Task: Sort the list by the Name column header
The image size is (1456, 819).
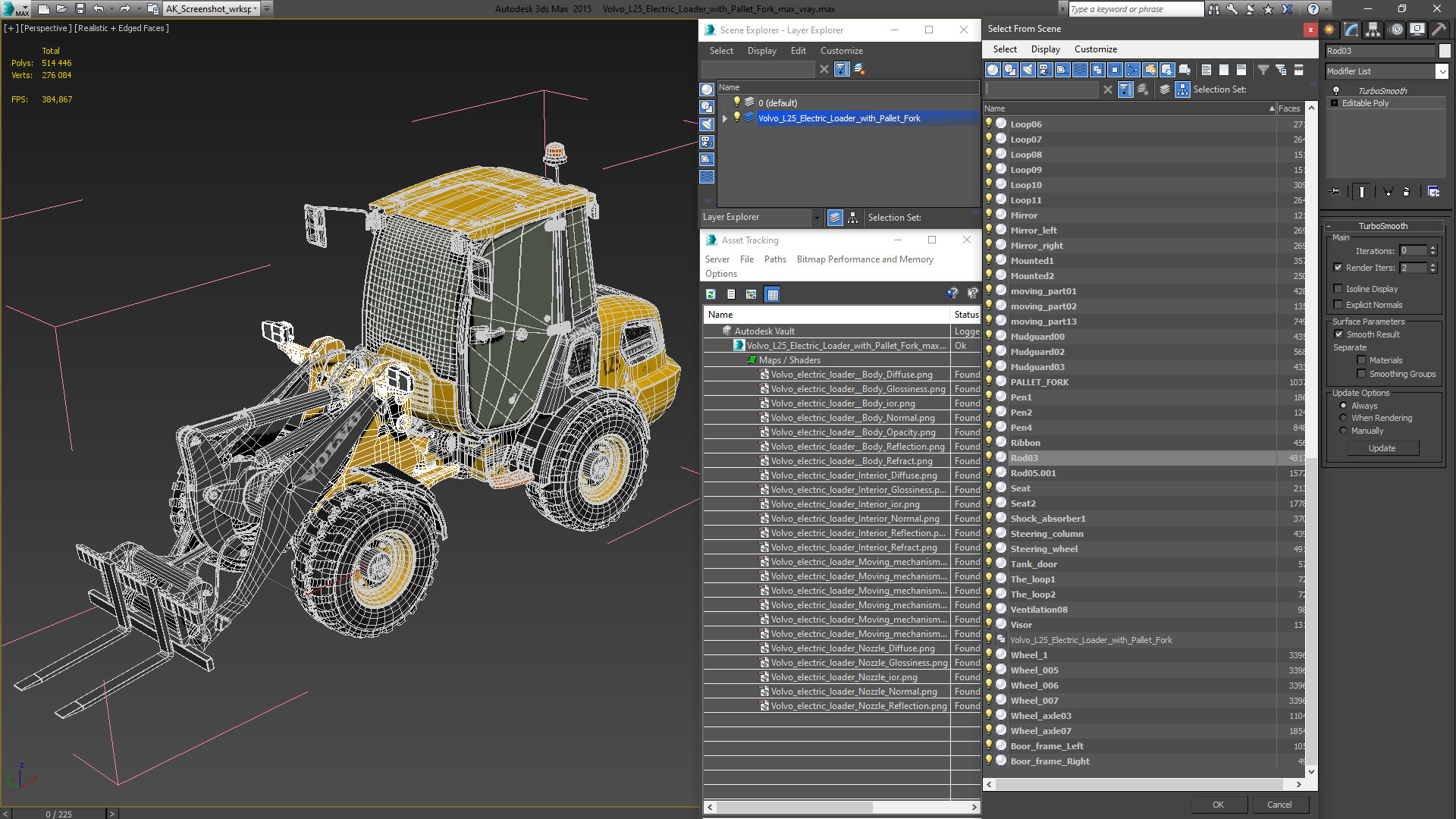Action: [1128, 108]
